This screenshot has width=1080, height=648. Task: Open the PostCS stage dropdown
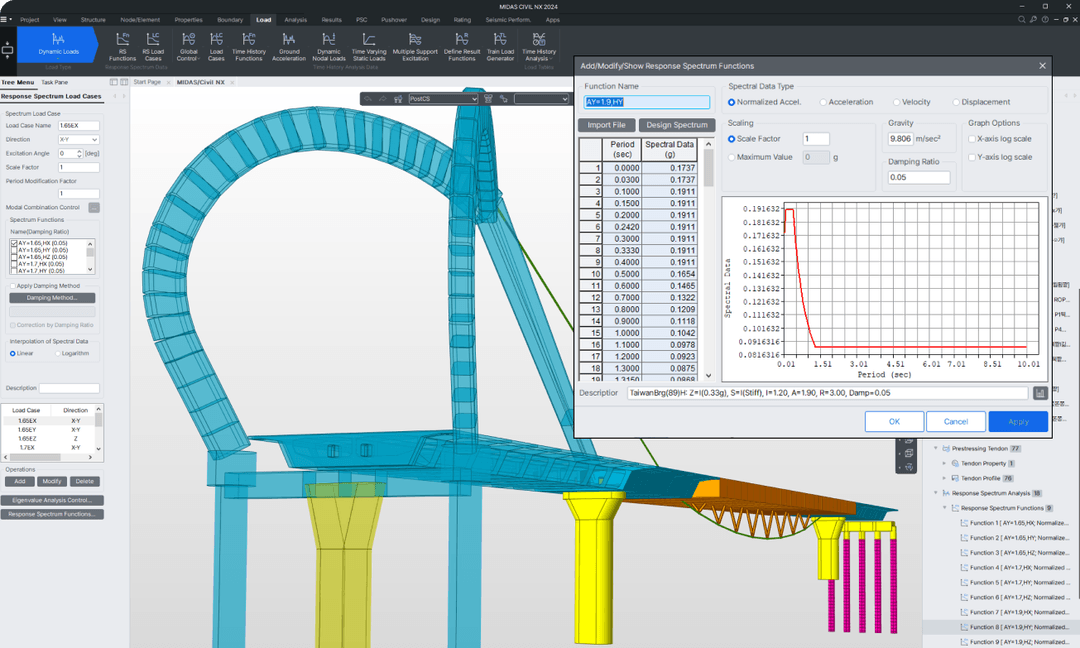tap(443, 99)
